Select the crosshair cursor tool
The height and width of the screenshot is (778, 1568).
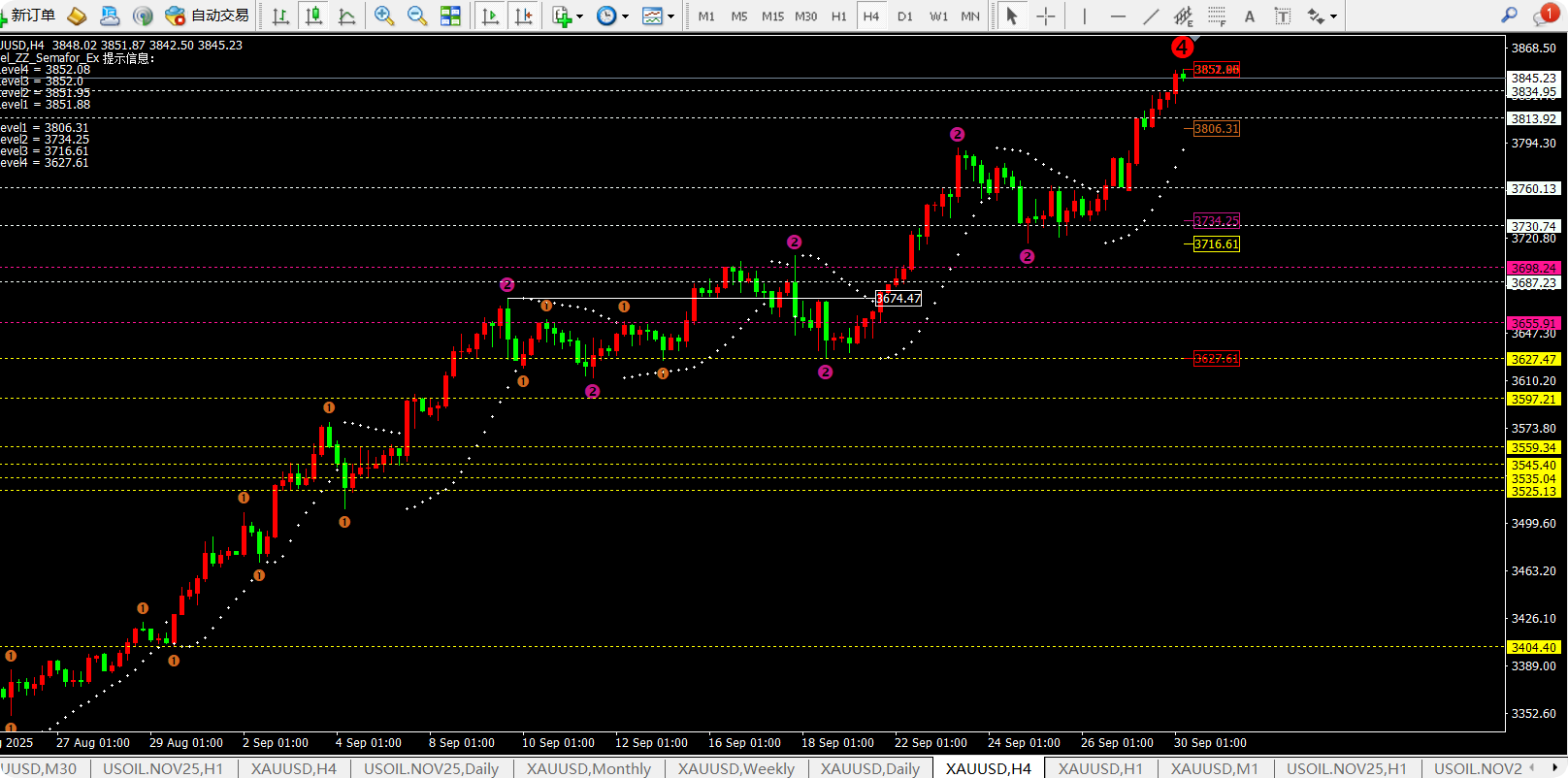click(1045, 16)
